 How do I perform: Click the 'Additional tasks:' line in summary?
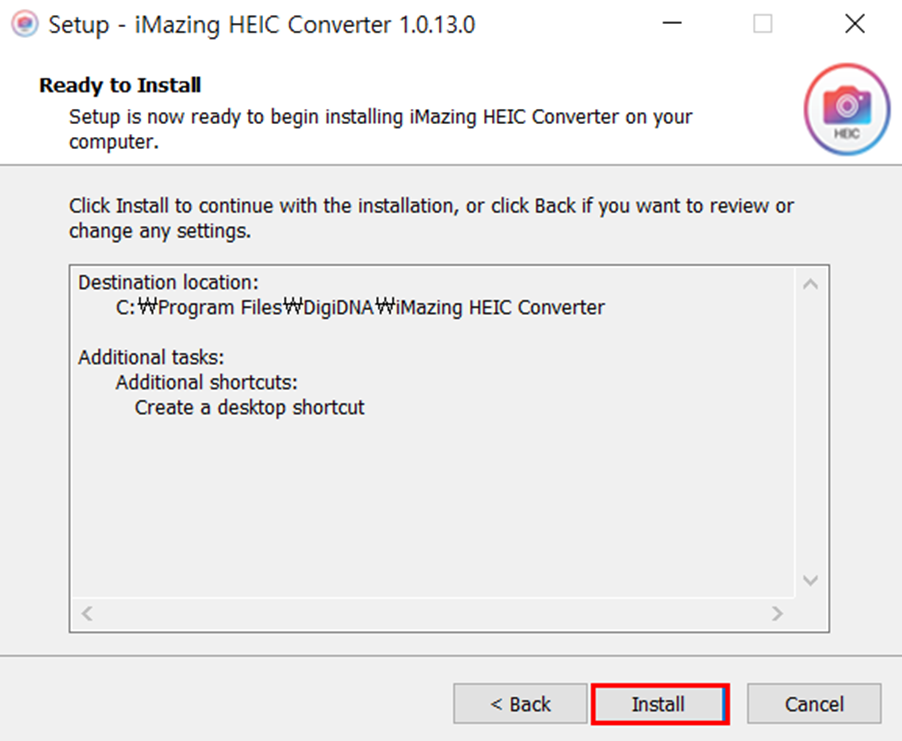click(x=151, y=357)
